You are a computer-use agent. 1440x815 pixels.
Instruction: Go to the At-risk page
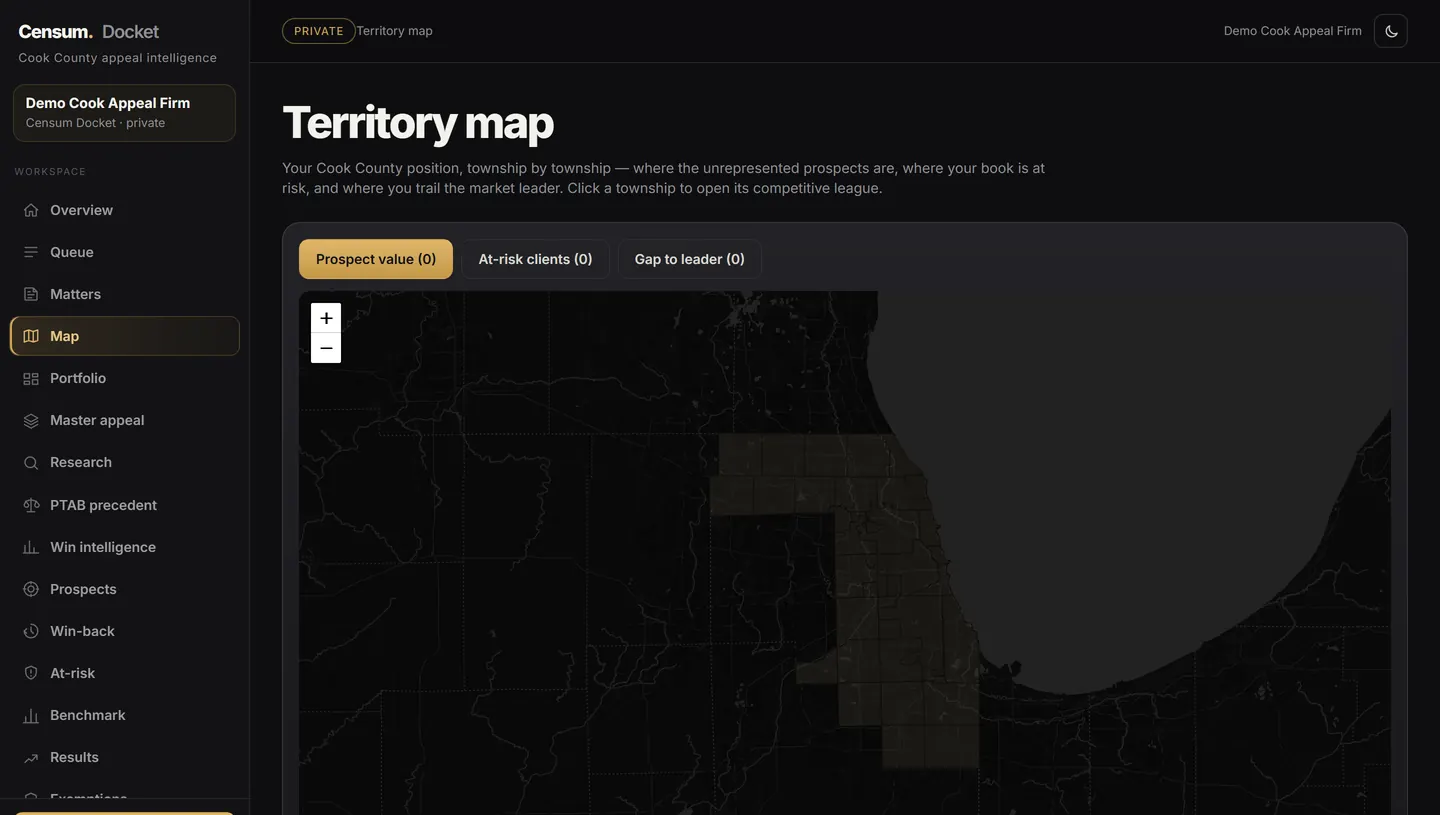pos(125,673)
